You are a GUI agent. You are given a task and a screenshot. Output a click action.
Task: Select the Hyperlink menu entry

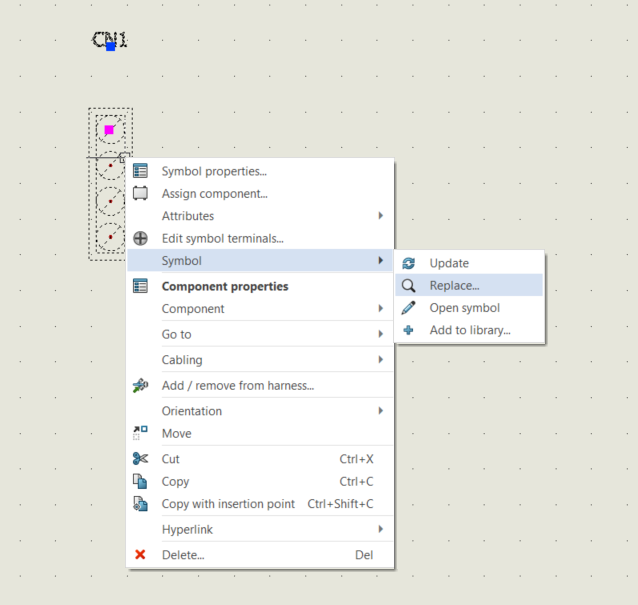(260, 529)
